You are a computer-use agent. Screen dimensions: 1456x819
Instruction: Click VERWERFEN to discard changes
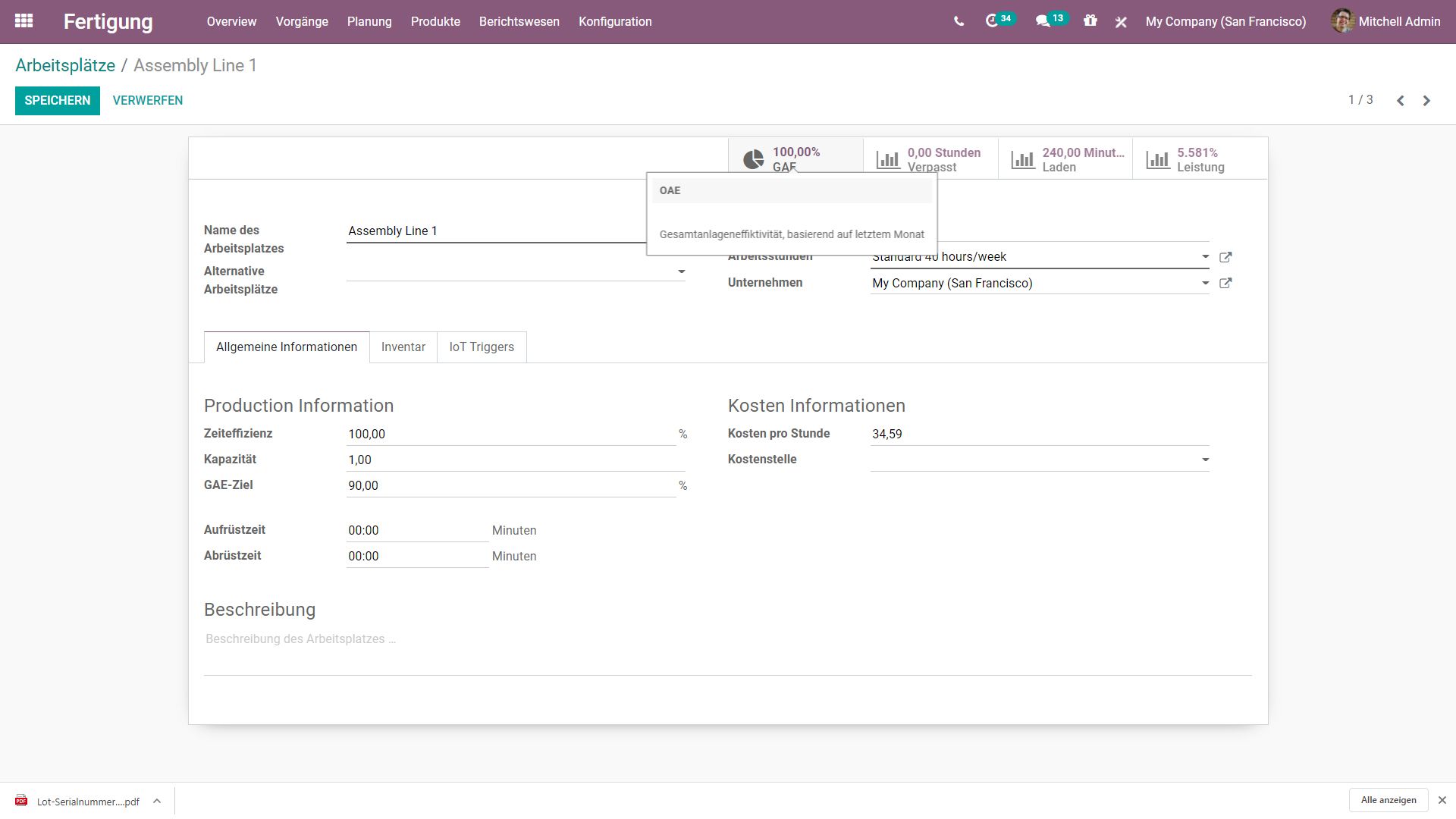(x=147, y=100)
